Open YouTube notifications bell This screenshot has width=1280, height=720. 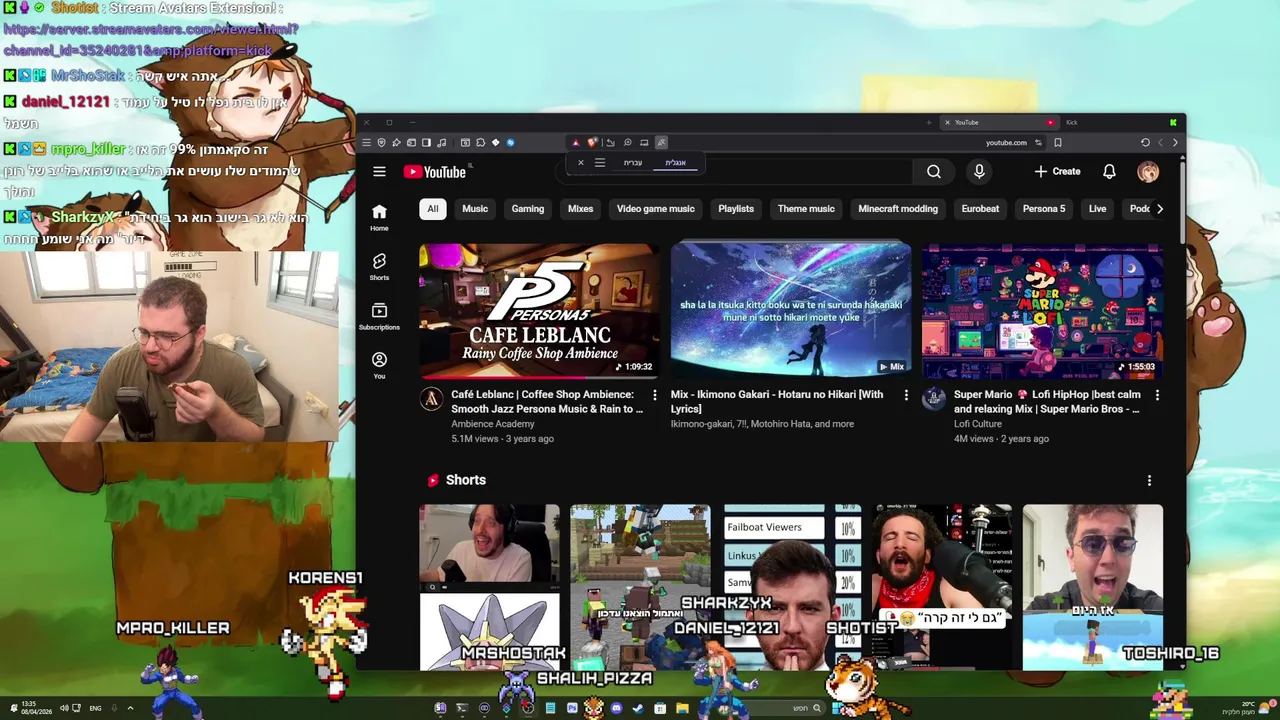click(x=1109, y=172)
